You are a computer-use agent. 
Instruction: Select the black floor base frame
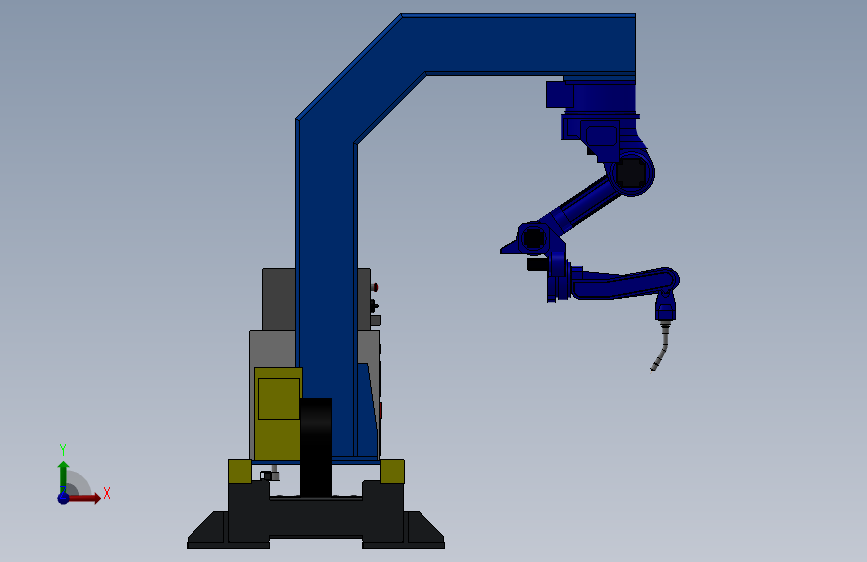[x=316, y=517]
